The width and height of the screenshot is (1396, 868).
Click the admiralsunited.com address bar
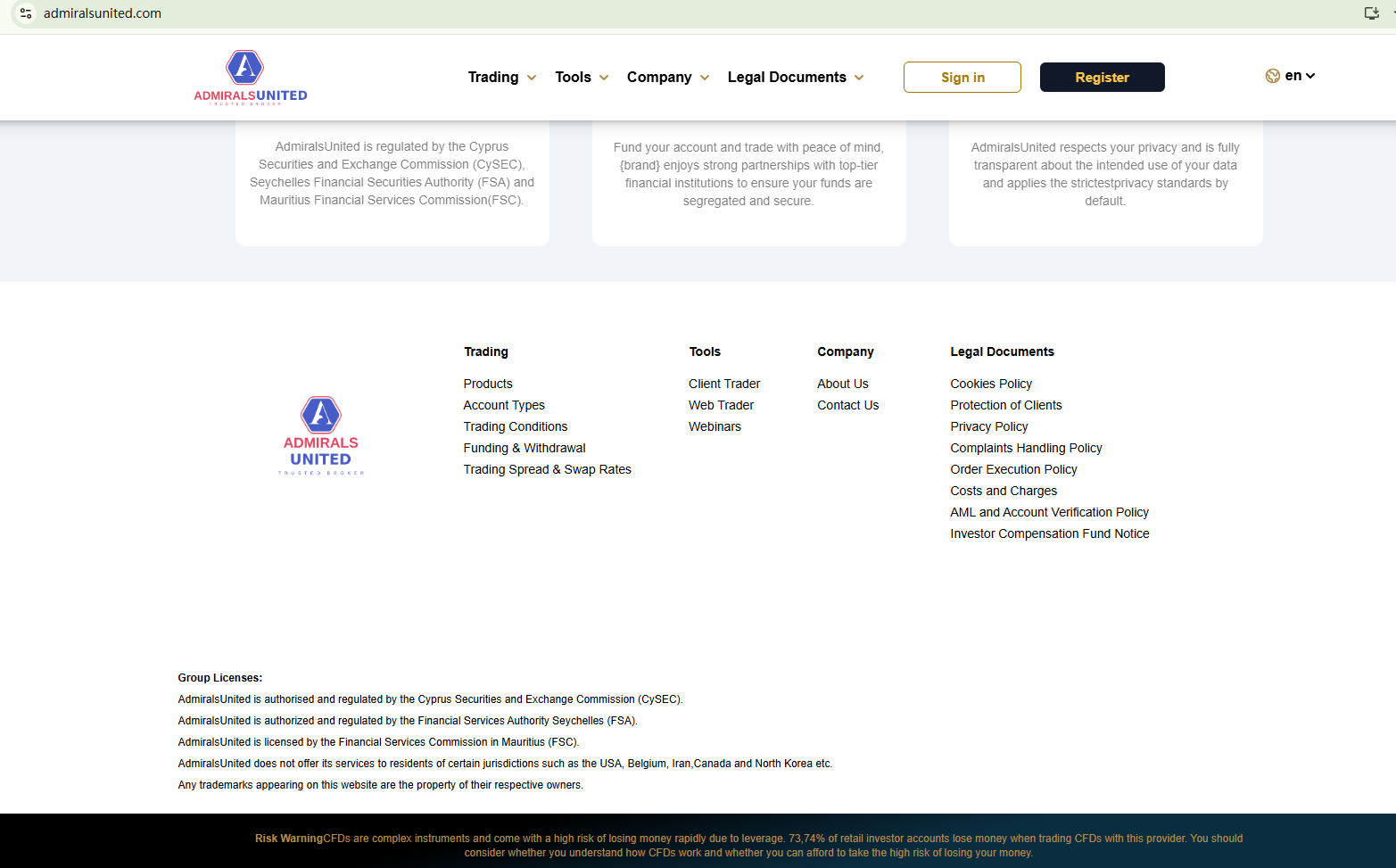click(103, 13)
